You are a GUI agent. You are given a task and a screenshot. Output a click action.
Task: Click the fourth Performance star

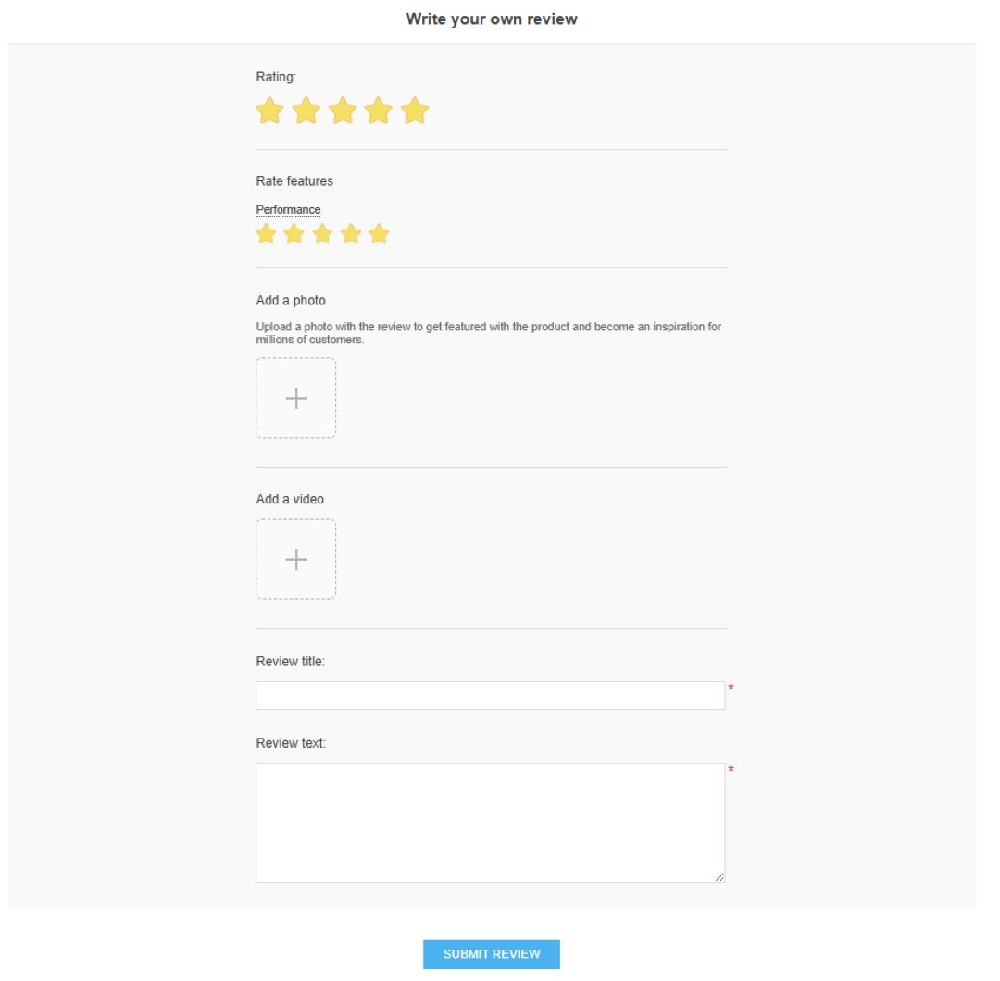350,233
